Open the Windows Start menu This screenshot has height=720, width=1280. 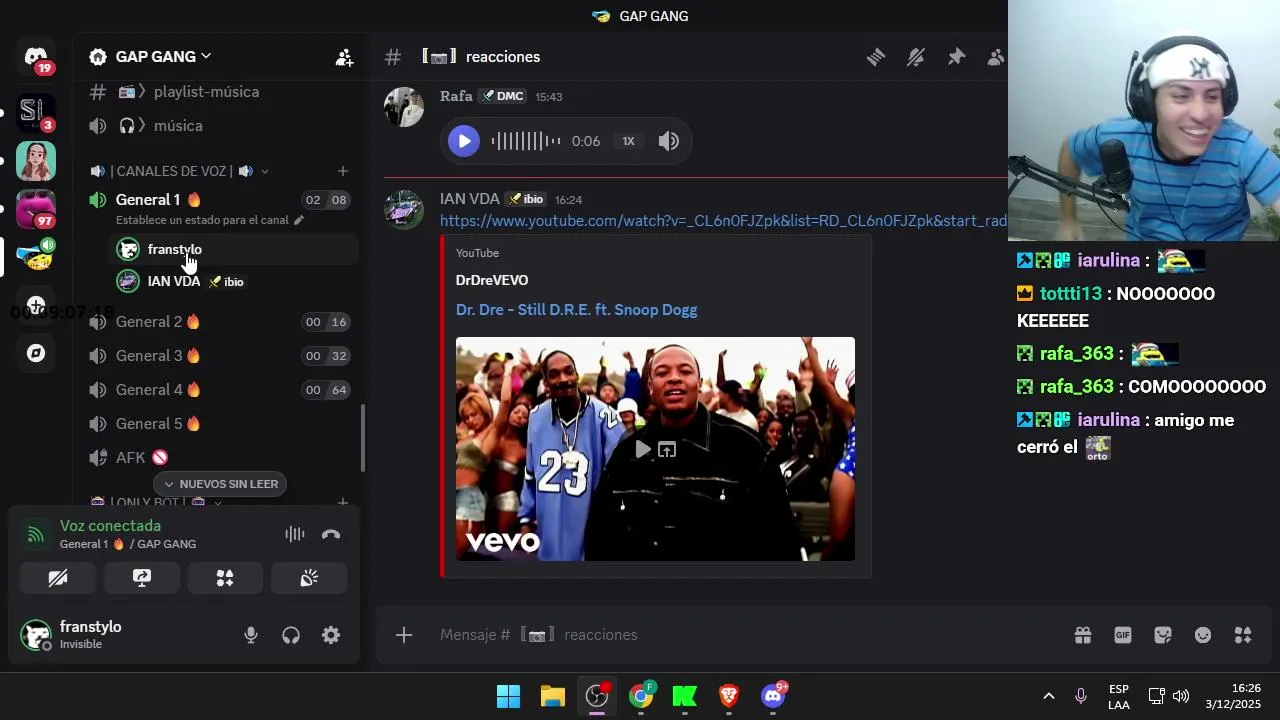(508, 696)
